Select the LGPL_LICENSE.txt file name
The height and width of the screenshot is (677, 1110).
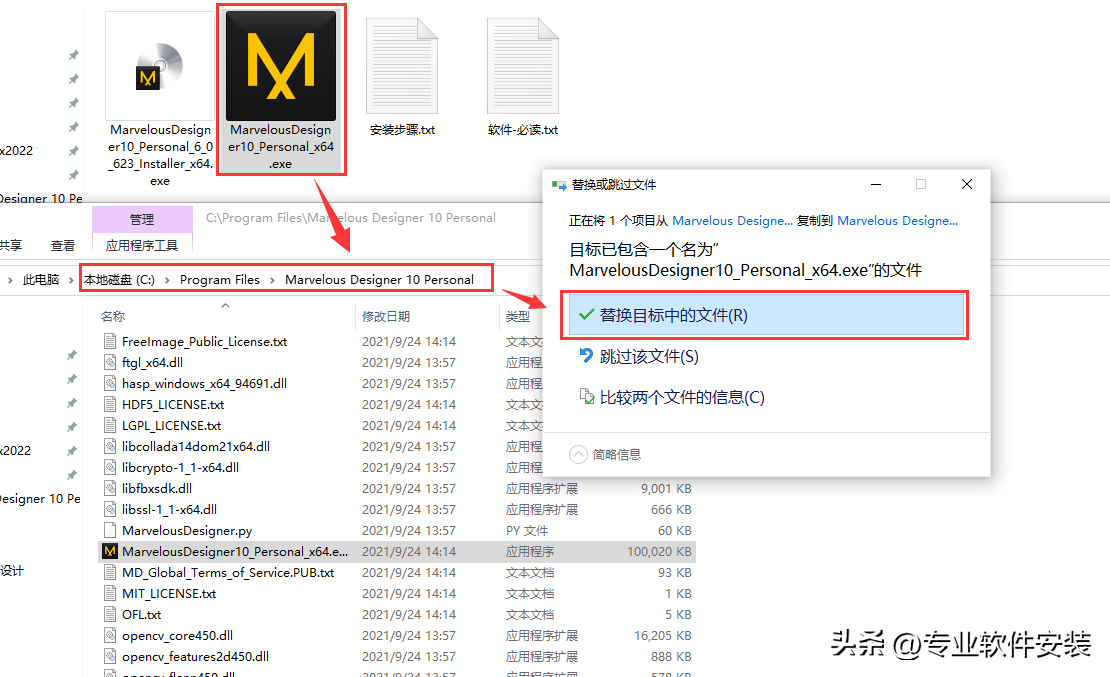(x=171, y=426)
